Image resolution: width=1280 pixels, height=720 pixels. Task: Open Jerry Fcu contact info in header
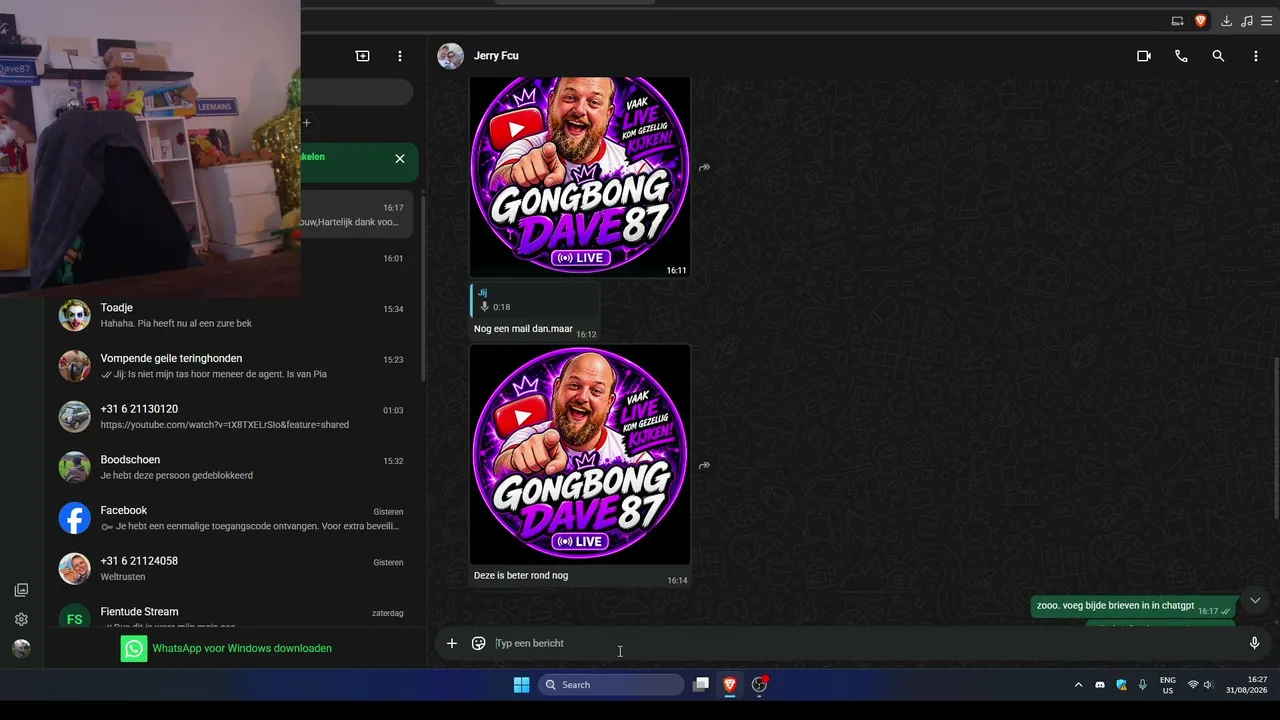click(496, 56)
